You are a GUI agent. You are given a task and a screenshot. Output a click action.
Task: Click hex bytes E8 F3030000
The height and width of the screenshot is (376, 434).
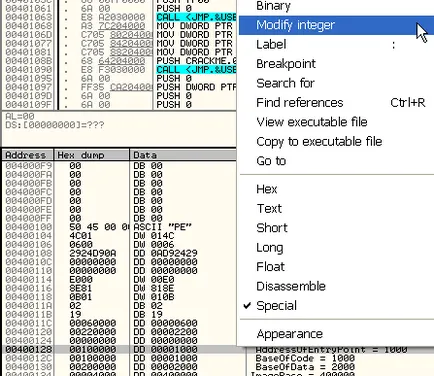pyautogui.click(x=113, y=70)
